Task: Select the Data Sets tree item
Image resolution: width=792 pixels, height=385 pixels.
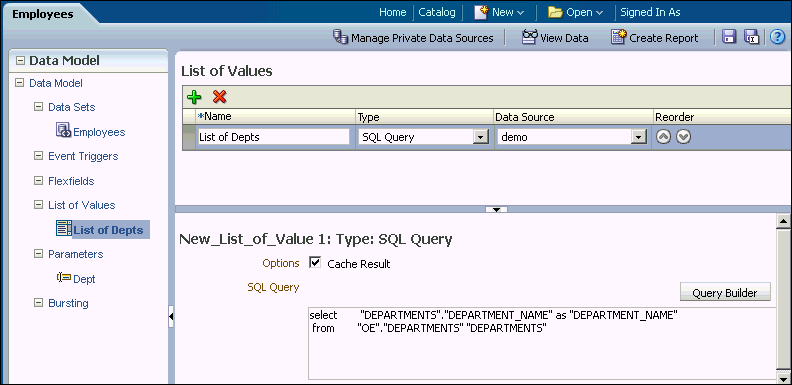Action: 72,107
